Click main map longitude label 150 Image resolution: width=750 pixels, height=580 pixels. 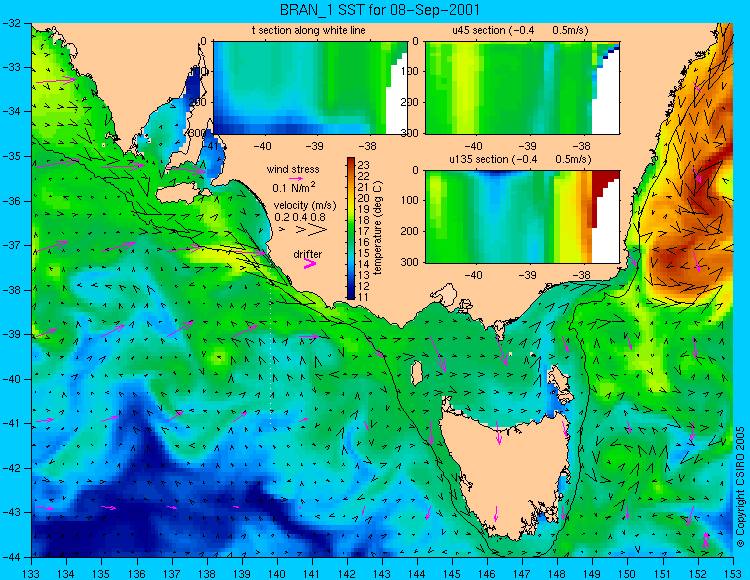627,574
